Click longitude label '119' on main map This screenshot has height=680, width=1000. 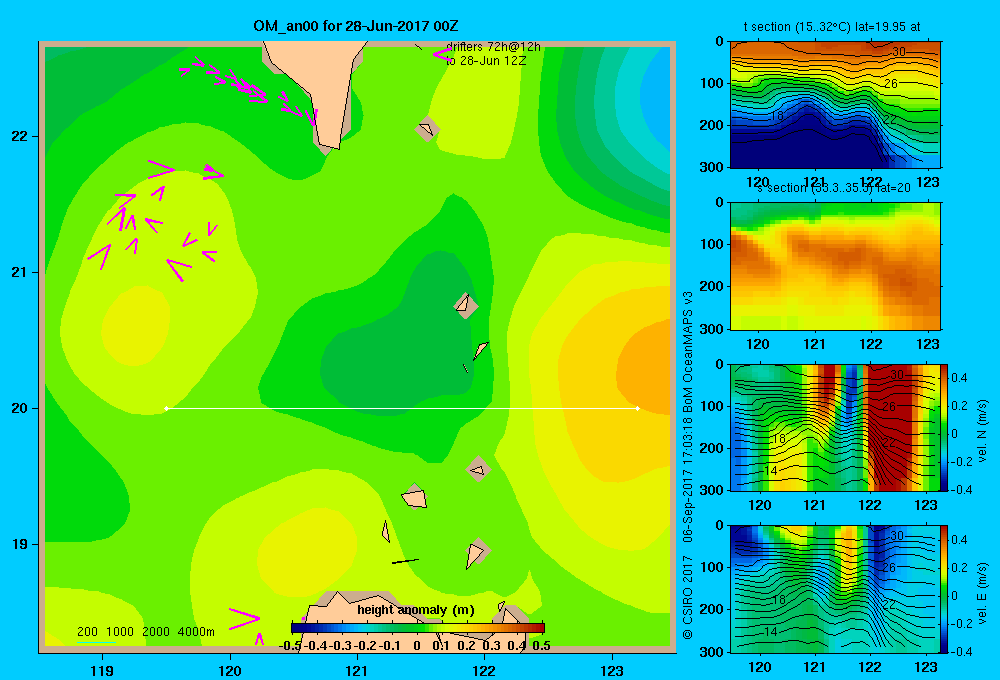(x=102, y=670)
